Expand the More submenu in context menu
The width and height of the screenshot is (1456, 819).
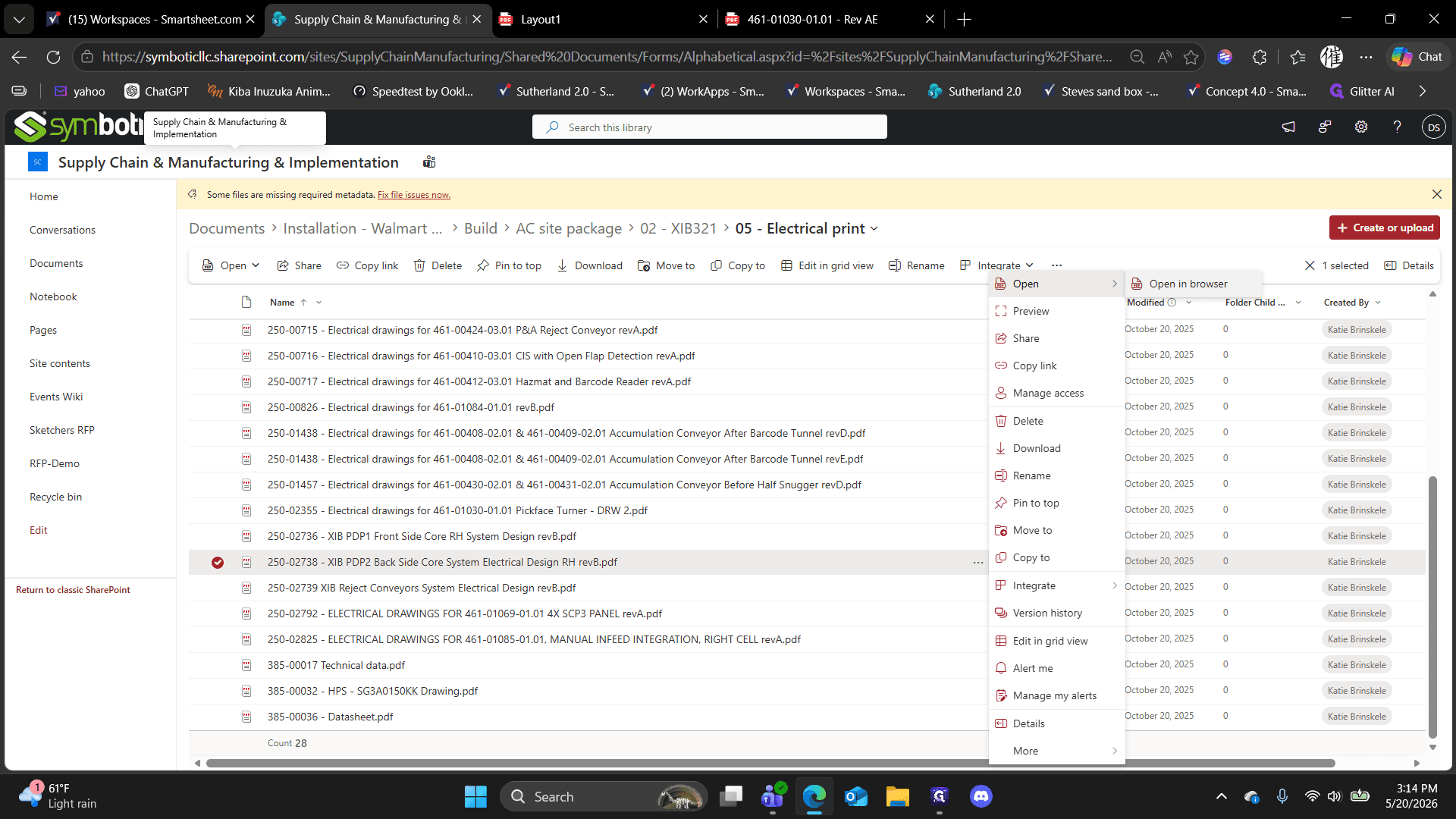click(x=1056, y=751)
